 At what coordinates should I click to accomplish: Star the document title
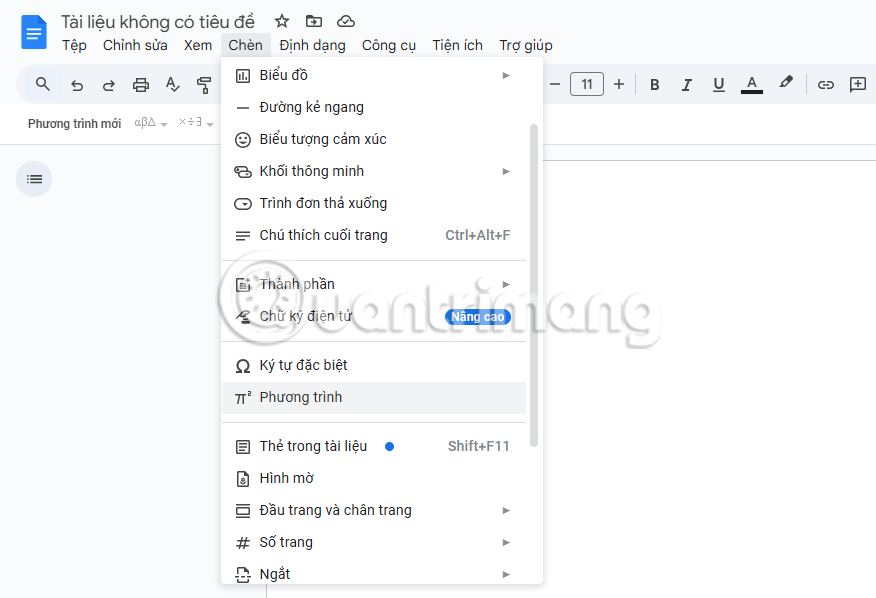(x=282, y=21)
